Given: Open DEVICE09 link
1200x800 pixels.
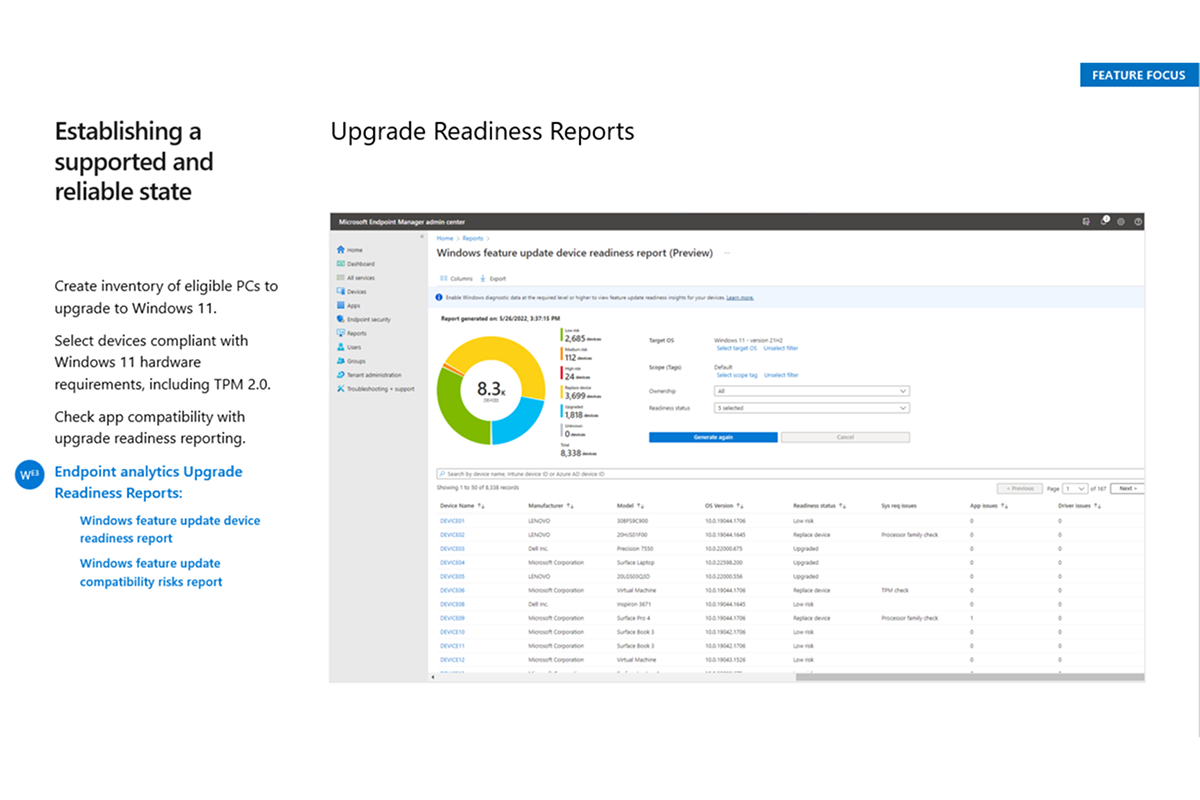Looking at the screenshot, I should [452, 618].
